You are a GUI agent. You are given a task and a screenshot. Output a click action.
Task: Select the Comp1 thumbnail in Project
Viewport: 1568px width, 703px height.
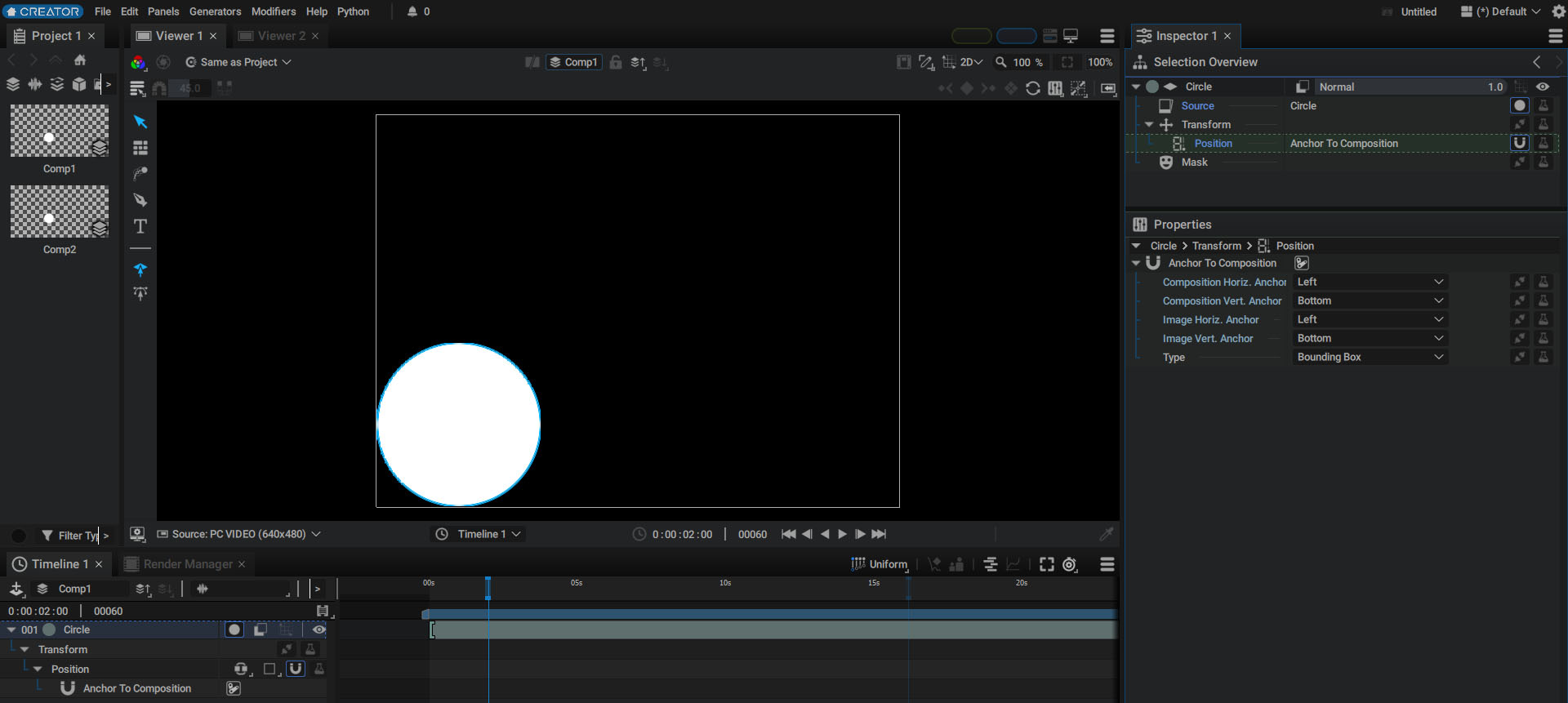tap(59, 131)
